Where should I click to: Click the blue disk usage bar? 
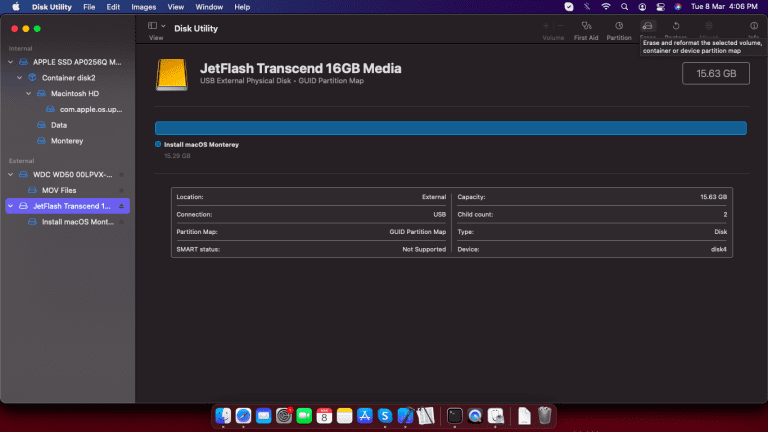click(451, 128)
